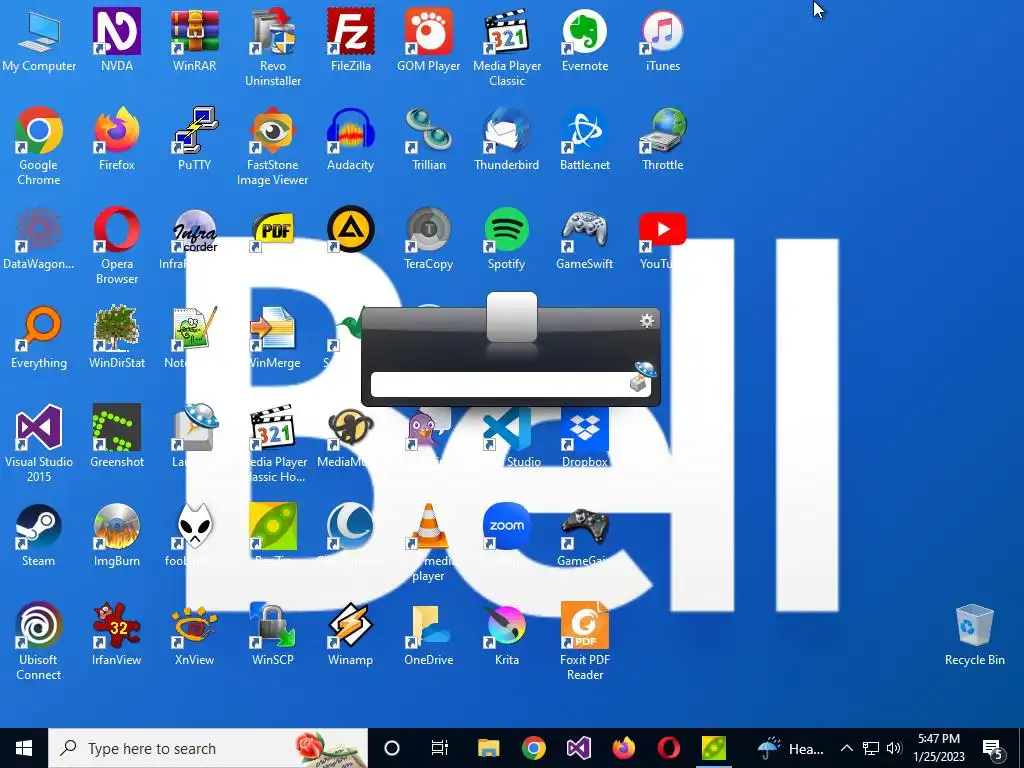The width and height of the screenshot is (1024, 768).
Task: Select the GameSwift desktop shortcut
Action: pos(584,238)
